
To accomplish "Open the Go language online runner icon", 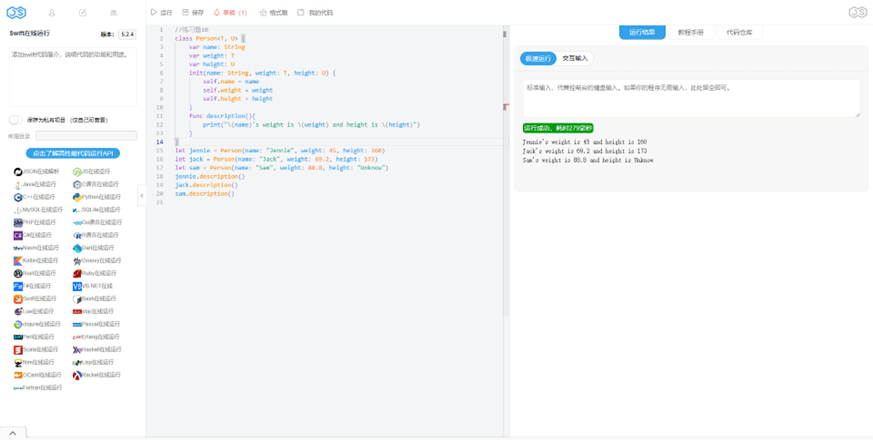I will 77,222.
